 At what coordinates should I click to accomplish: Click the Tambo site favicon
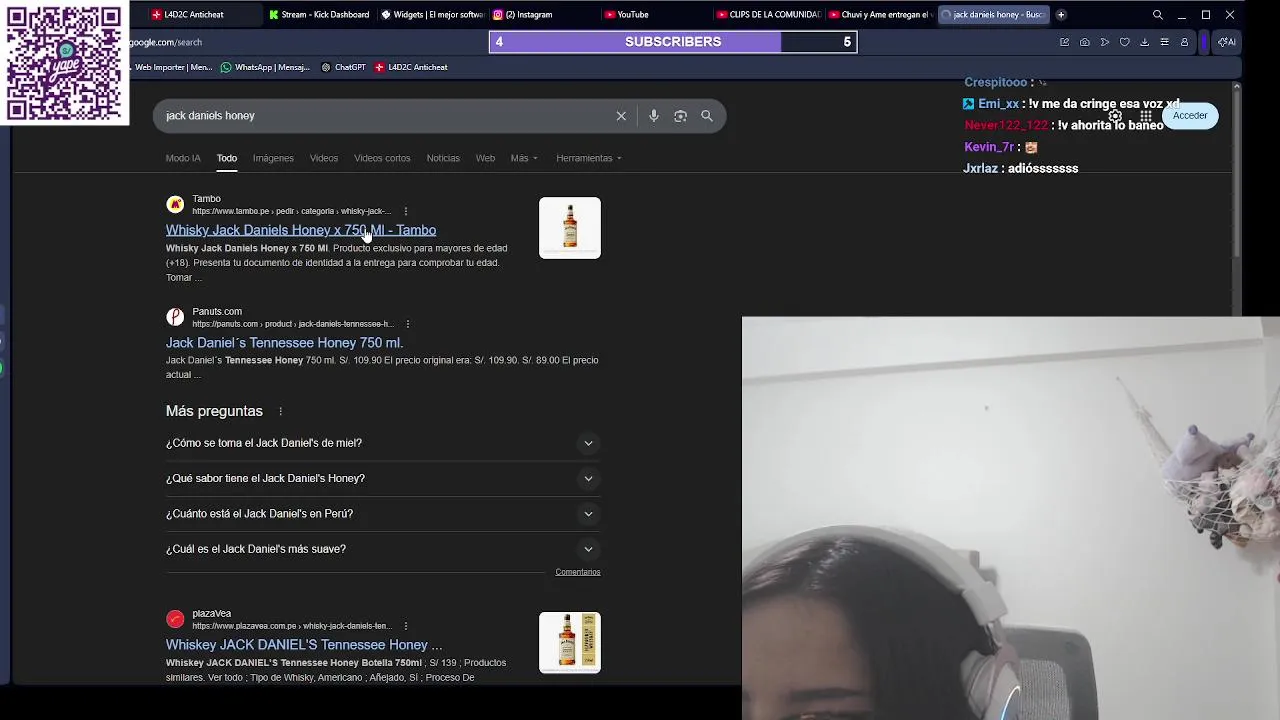point(175,204)
